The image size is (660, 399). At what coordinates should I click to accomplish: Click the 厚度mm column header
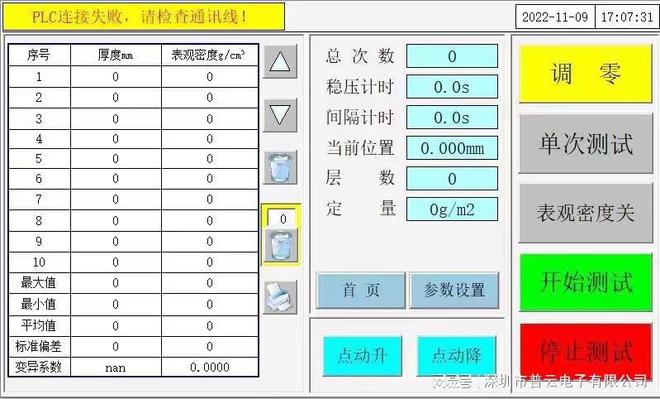click(116, 55)
